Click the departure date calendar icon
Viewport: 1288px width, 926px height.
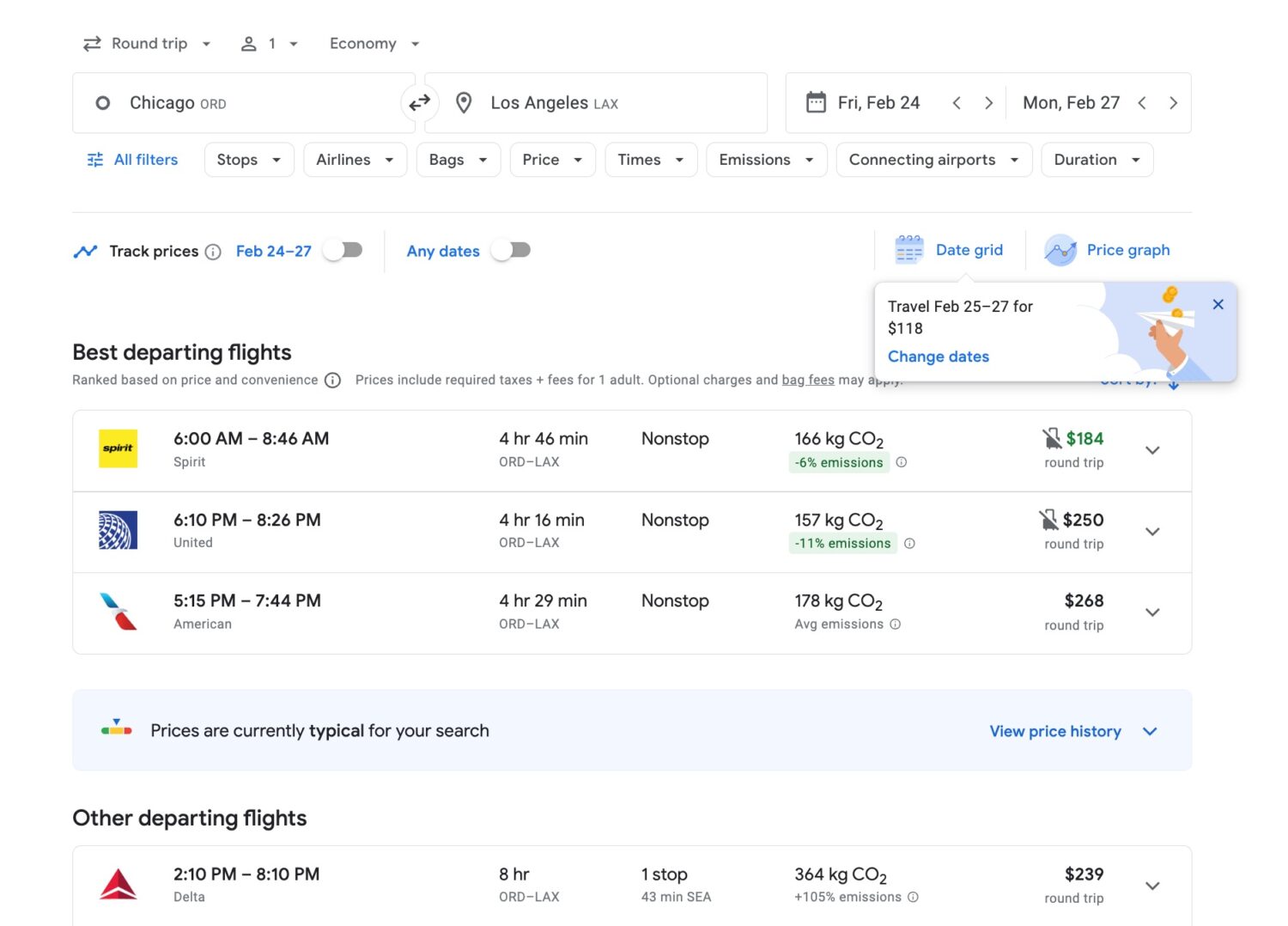click(x=815, y=101)
